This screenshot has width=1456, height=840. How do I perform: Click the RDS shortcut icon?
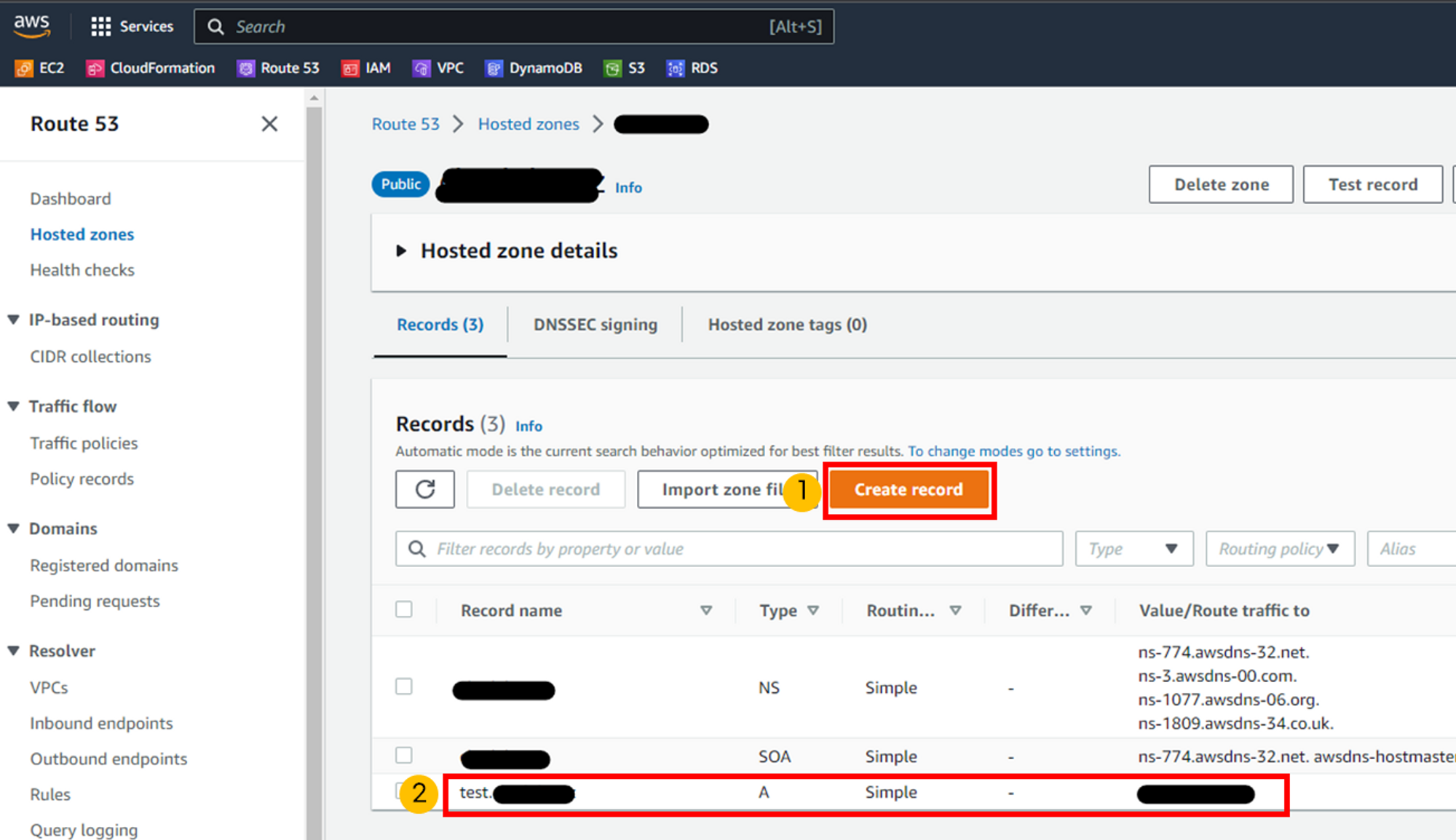click(x=675, y=68)
